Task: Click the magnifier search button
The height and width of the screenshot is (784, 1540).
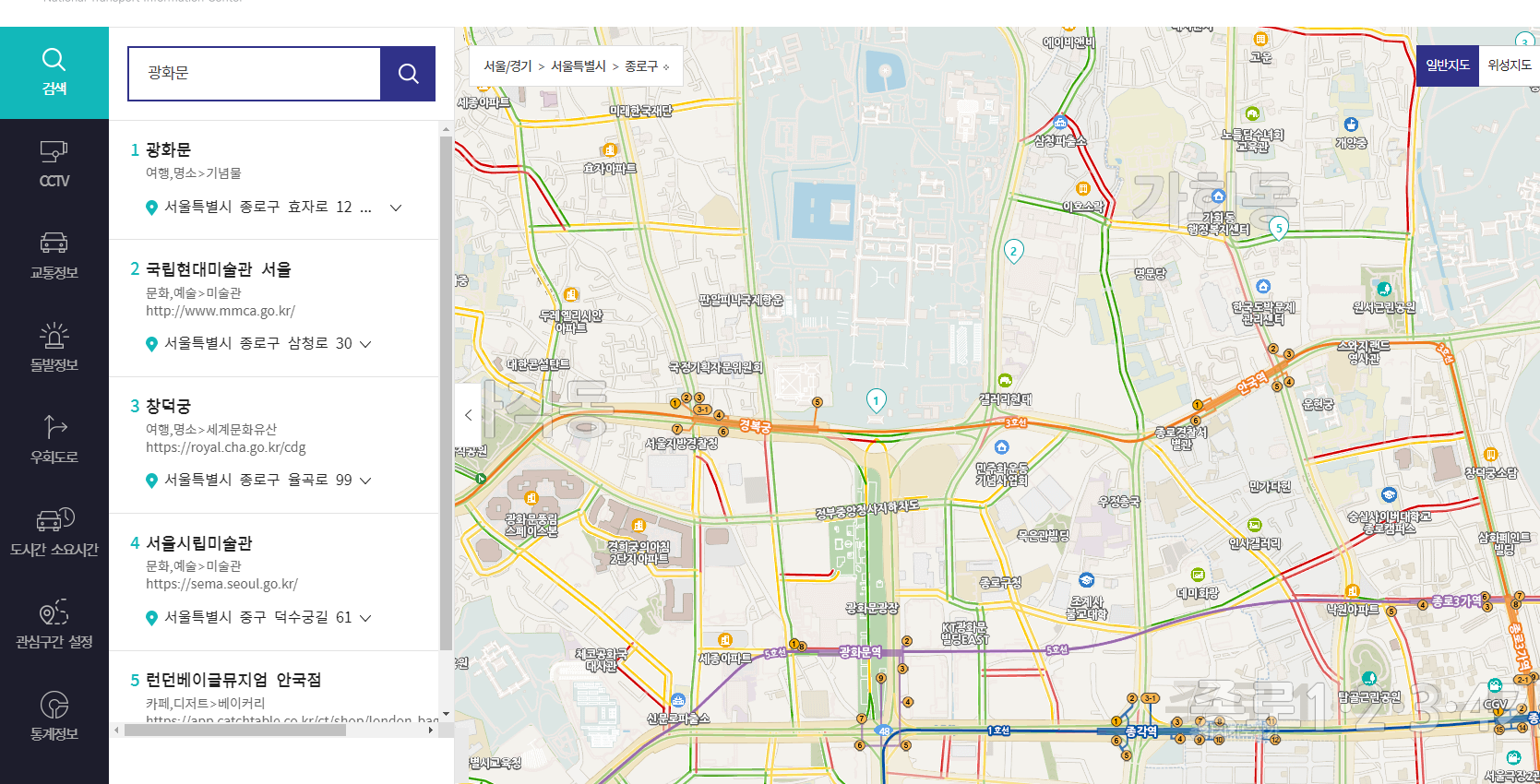Action: pyautogui.click(x=408, y=74)
